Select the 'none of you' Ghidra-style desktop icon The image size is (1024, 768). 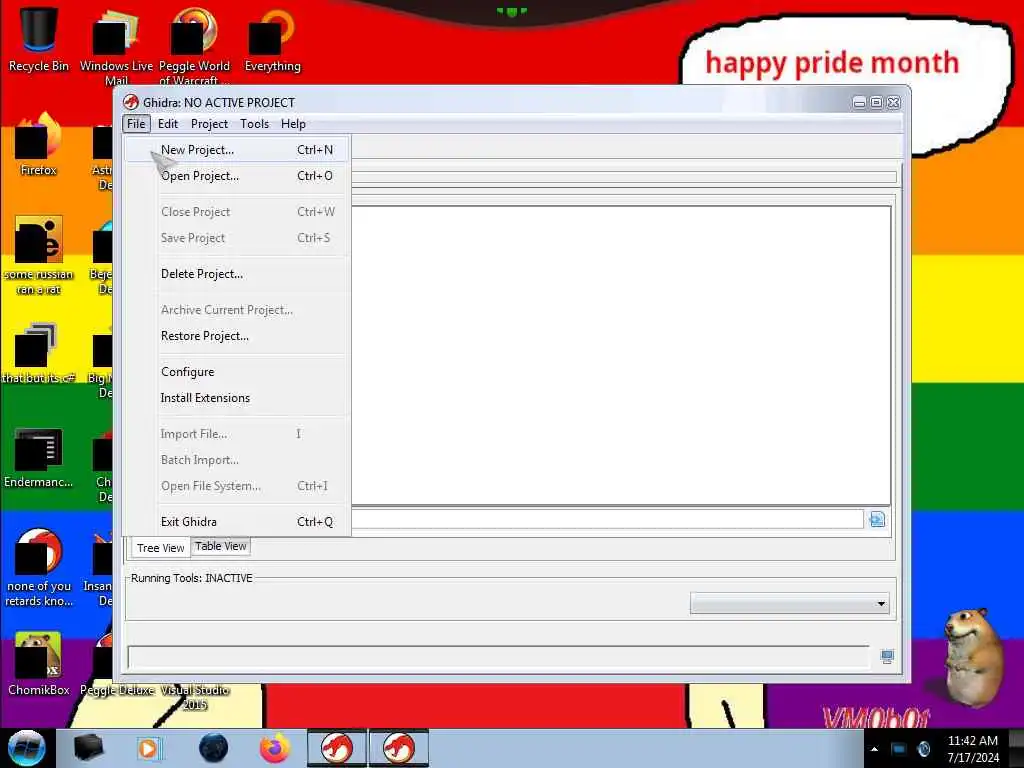coord(38,568)
